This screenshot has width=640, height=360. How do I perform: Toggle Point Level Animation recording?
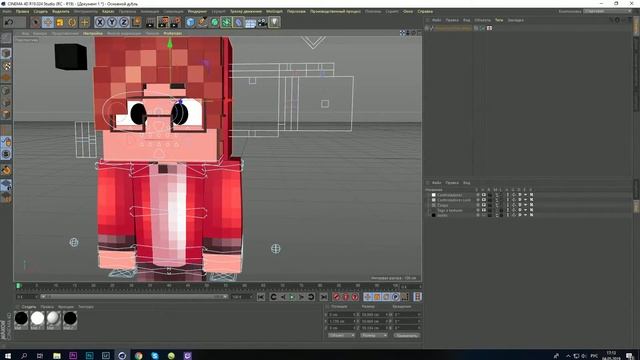(x=404, y=297)
